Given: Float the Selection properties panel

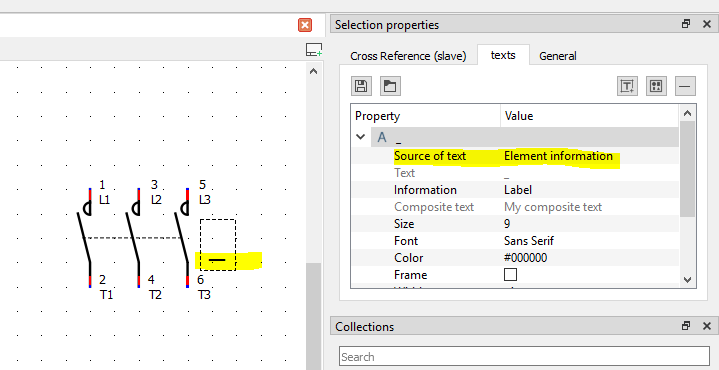Looking at the screenshot, I should coord(686,24).
